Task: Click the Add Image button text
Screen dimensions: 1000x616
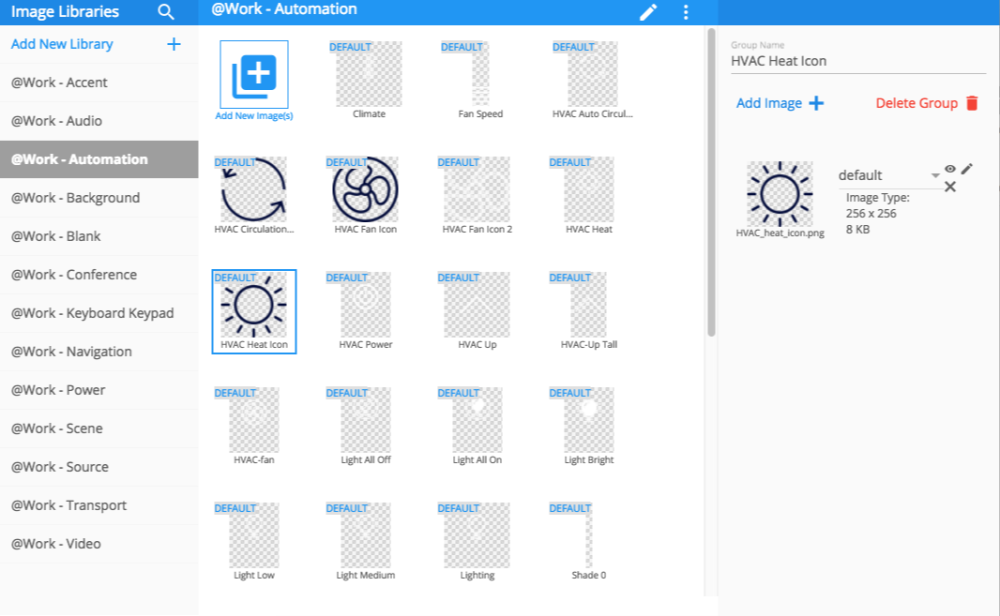Action: (768, 103)
